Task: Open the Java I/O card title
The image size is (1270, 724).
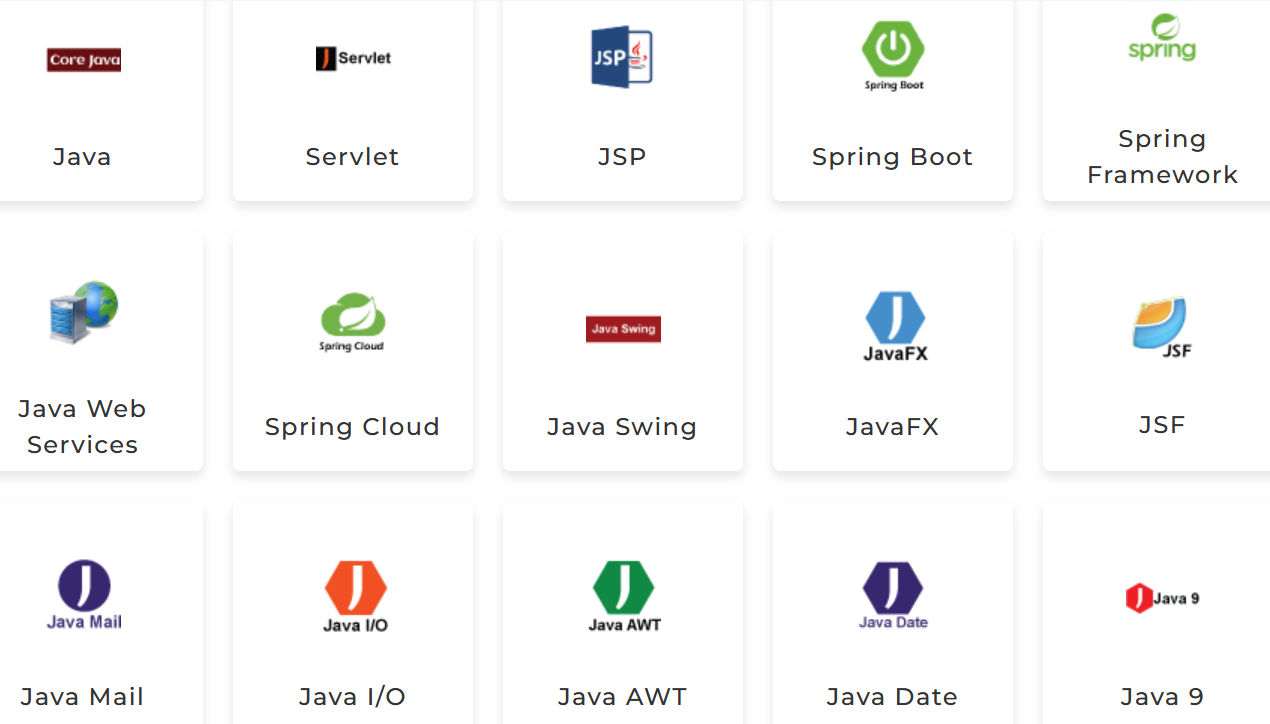Action: point(352,697)
